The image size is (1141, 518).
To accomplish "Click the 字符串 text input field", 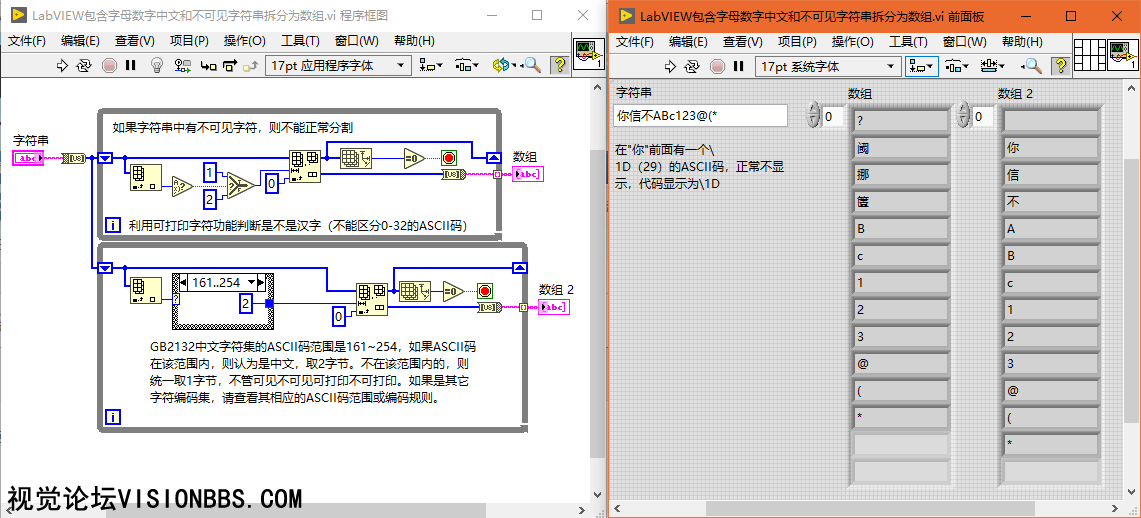I will coord(701,116).
